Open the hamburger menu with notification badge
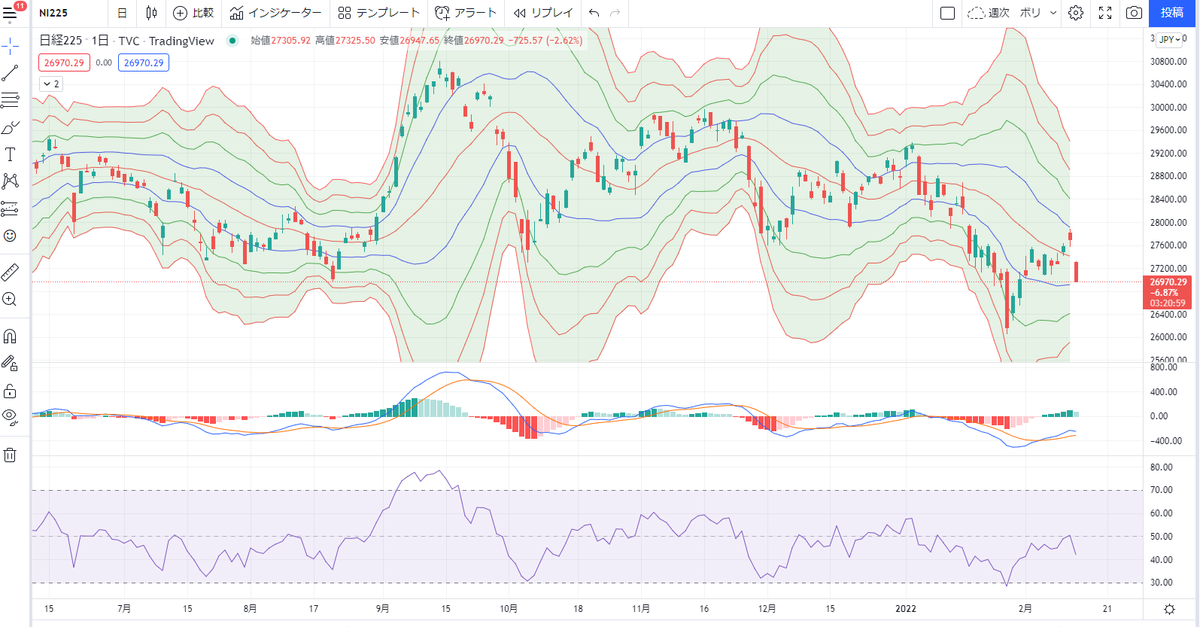 [x=12, y=12]
